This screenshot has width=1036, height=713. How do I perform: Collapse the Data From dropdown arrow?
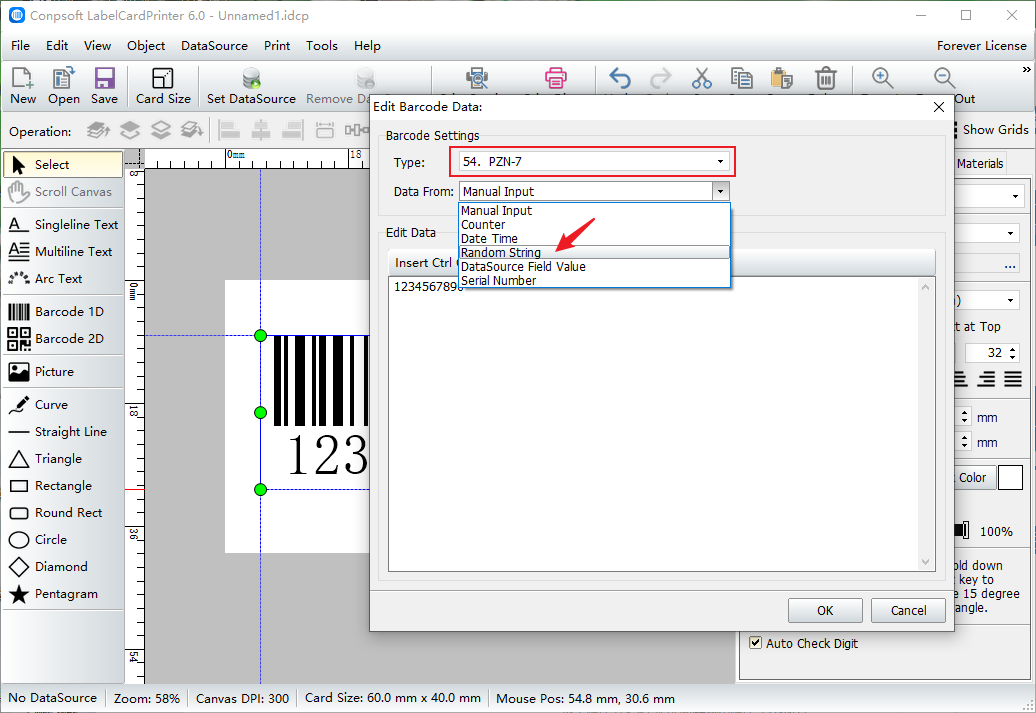click(x=721, y=192)
